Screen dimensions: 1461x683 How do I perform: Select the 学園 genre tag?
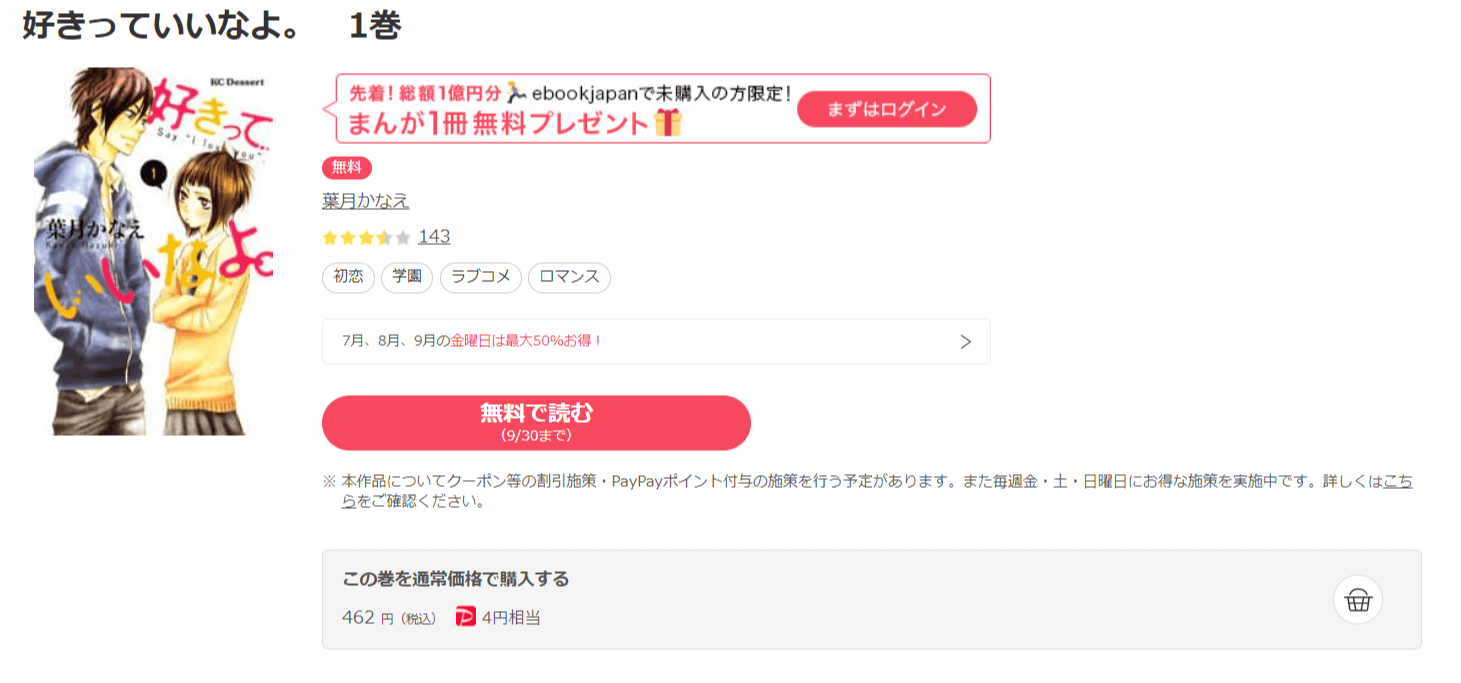406,277
